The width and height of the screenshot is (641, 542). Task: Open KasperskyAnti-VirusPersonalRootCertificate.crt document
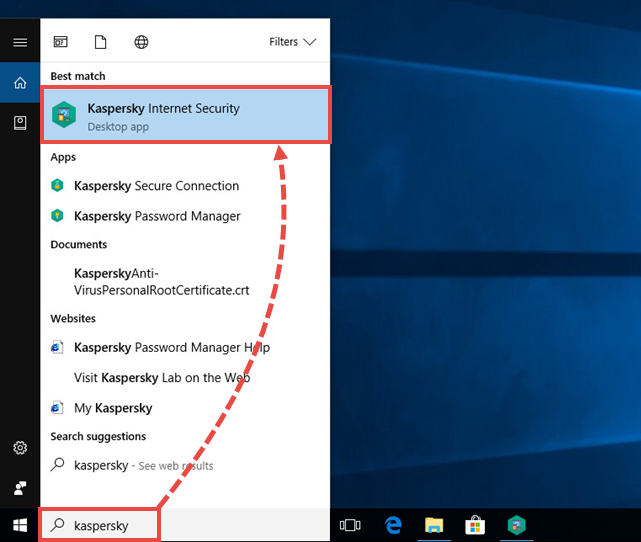[x=185, y=282]
